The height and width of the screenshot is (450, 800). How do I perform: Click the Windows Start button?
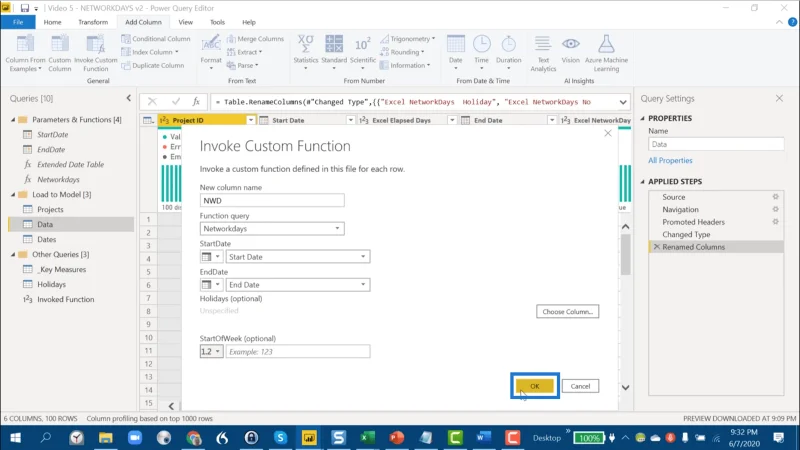point(15,438)
